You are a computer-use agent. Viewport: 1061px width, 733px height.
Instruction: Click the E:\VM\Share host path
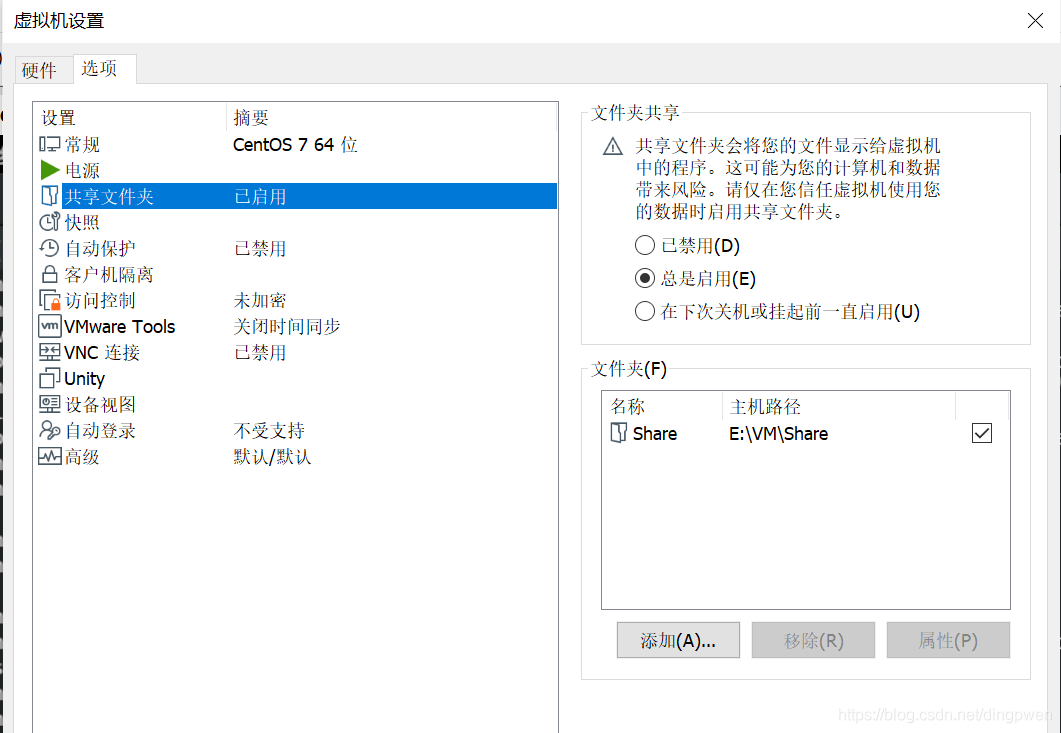coord(779,433)
